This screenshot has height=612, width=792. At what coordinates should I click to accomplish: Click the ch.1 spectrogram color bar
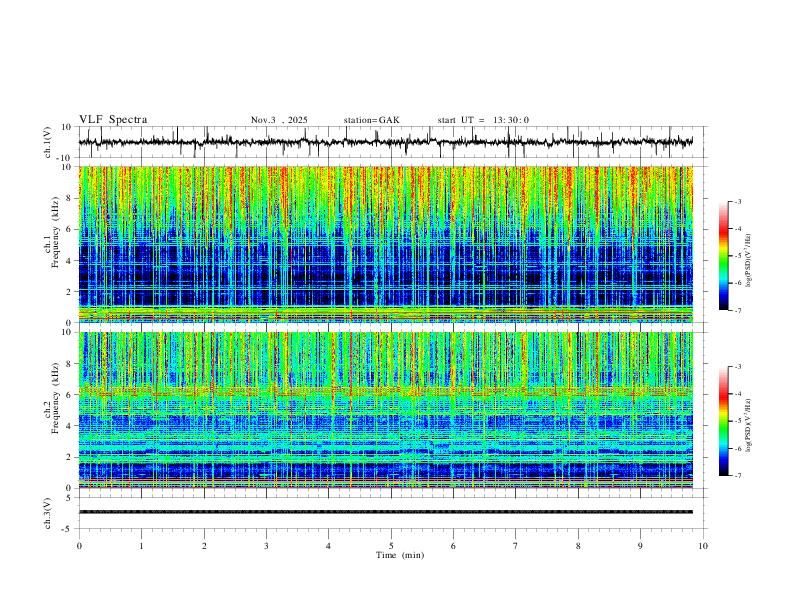723,255
